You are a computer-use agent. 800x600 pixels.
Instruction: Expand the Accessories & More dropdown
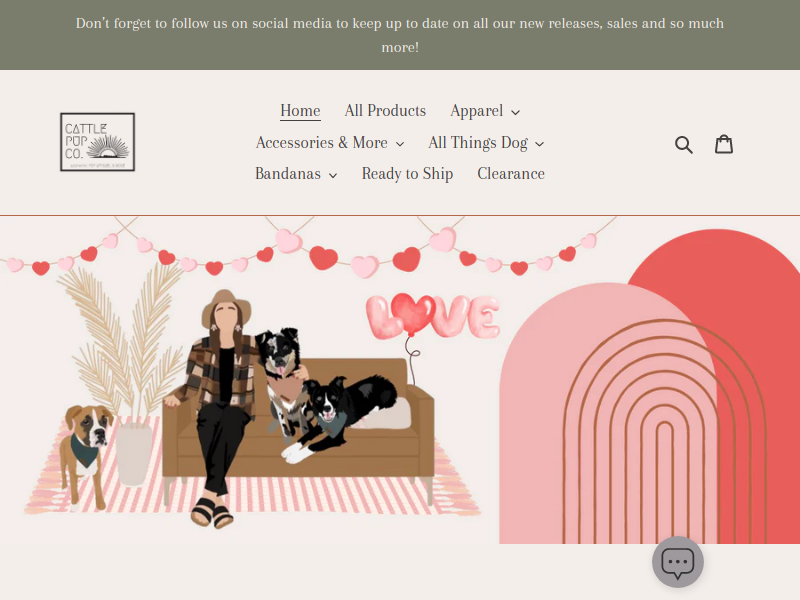click(329, 143)
